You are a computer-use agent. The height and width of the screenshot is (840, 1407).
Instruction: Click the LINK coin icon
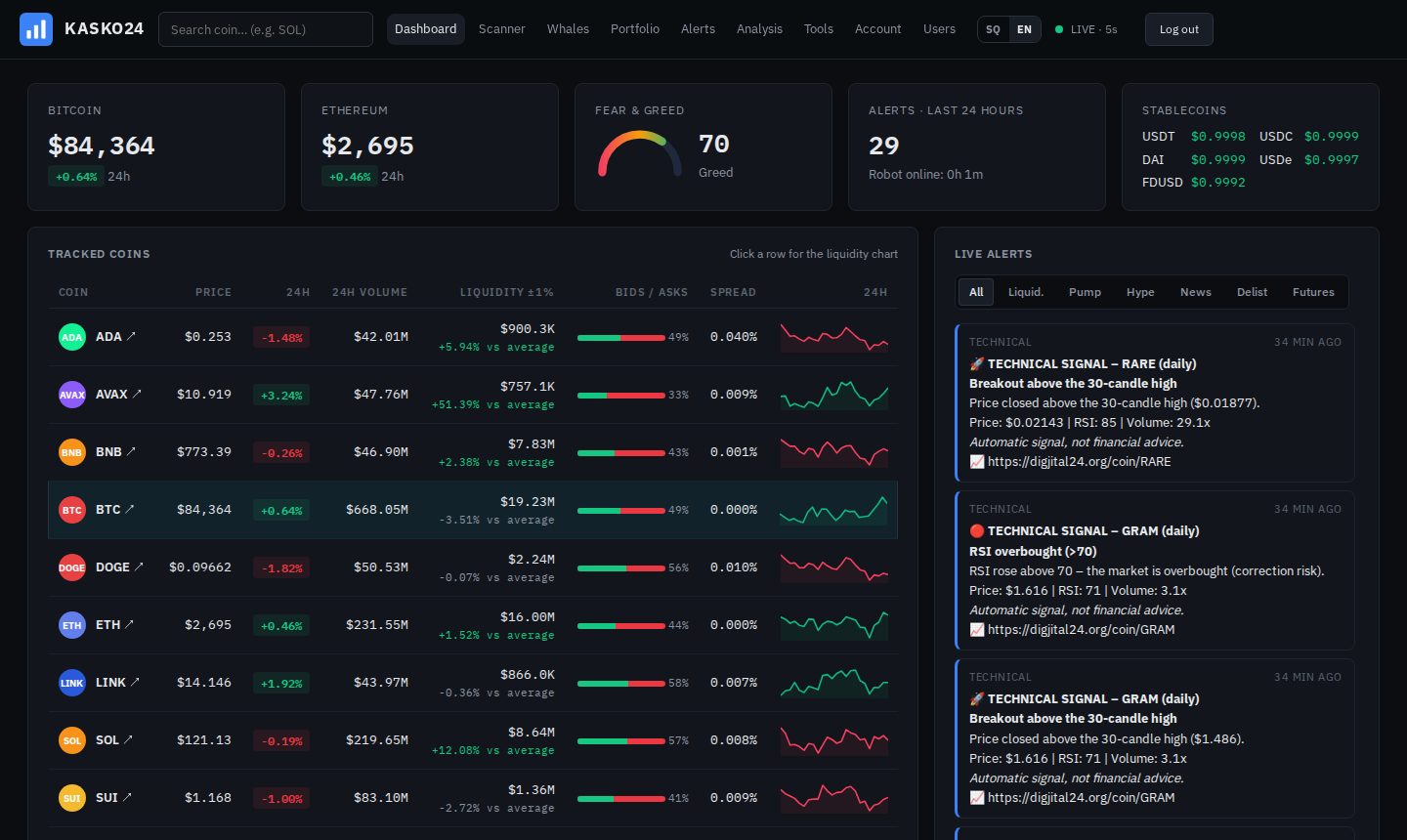(72, 683)
